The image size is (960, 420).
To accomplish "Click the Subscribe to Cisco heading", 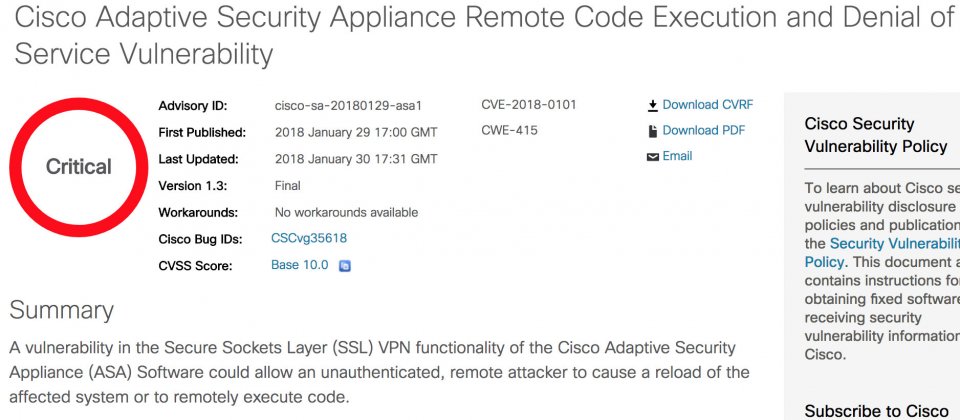I will click(x=877, y=410).
